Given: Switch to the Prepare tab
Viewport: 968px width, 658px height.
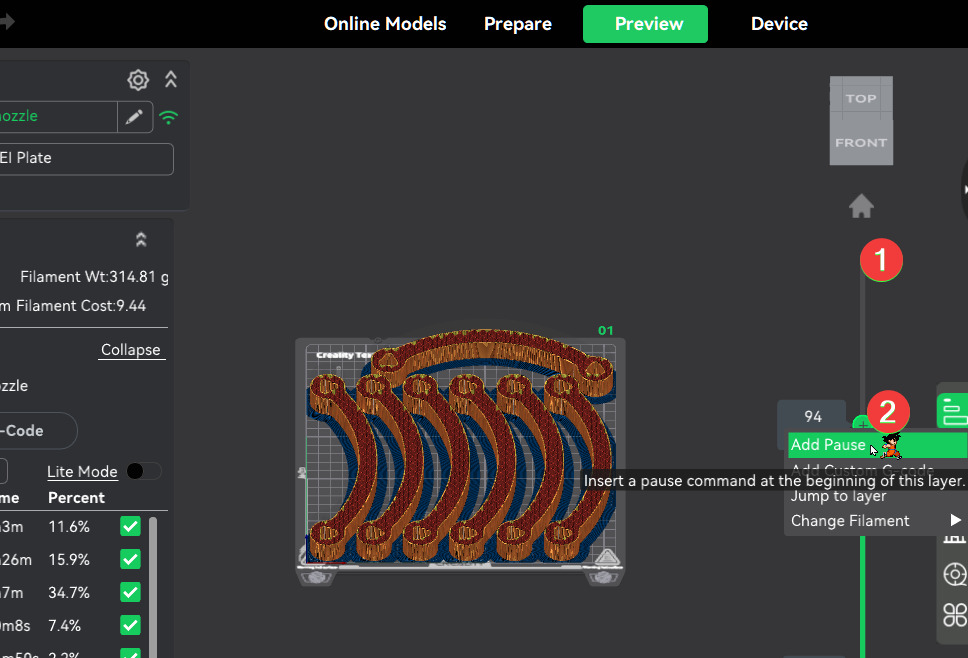Looking at the screenshot, I should [x=517, y=24].
